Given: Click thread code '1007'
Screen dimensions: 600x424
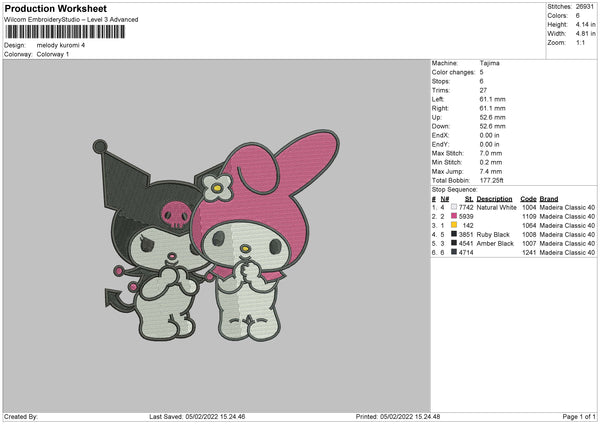Looking at the screenshot, I should pos(529,243).
